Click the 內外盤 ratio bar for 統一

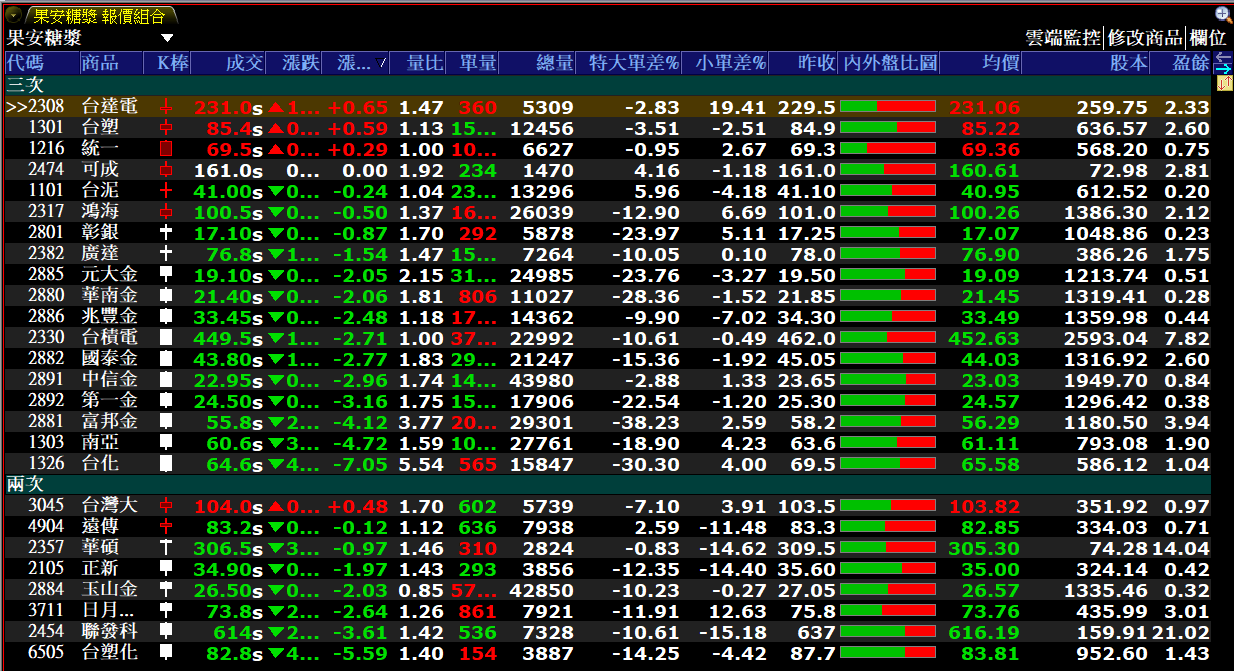coord(888,149)
